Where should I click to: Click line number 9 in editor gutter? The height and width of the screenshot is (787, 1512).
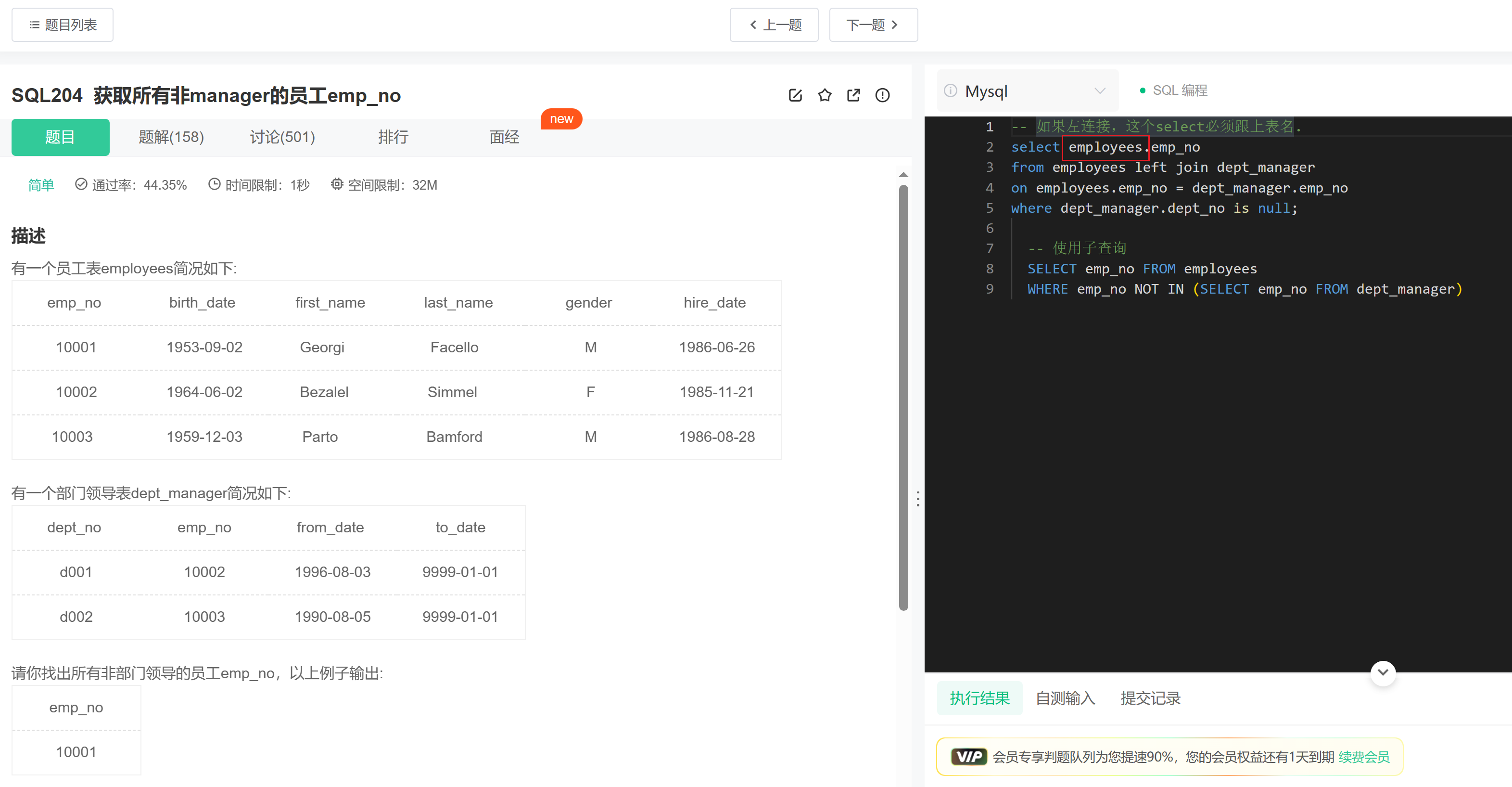990,289
